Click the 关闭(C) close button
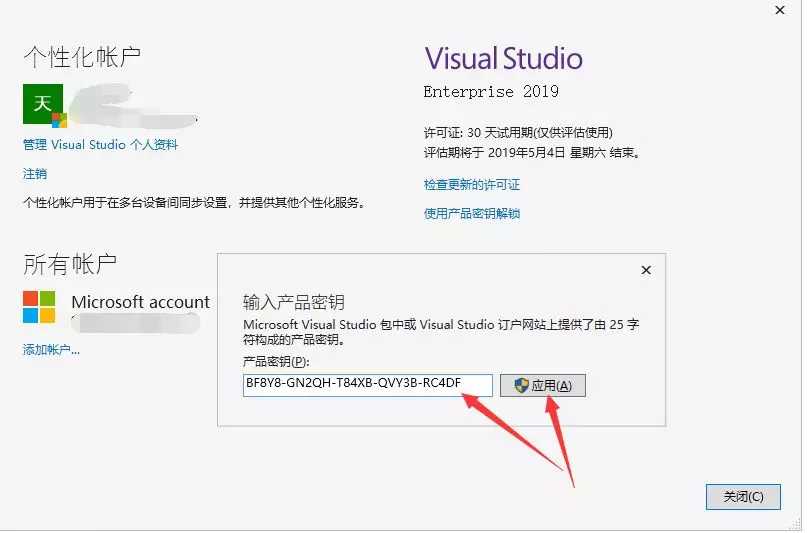The image size is (807, 533). coord(743,496)
